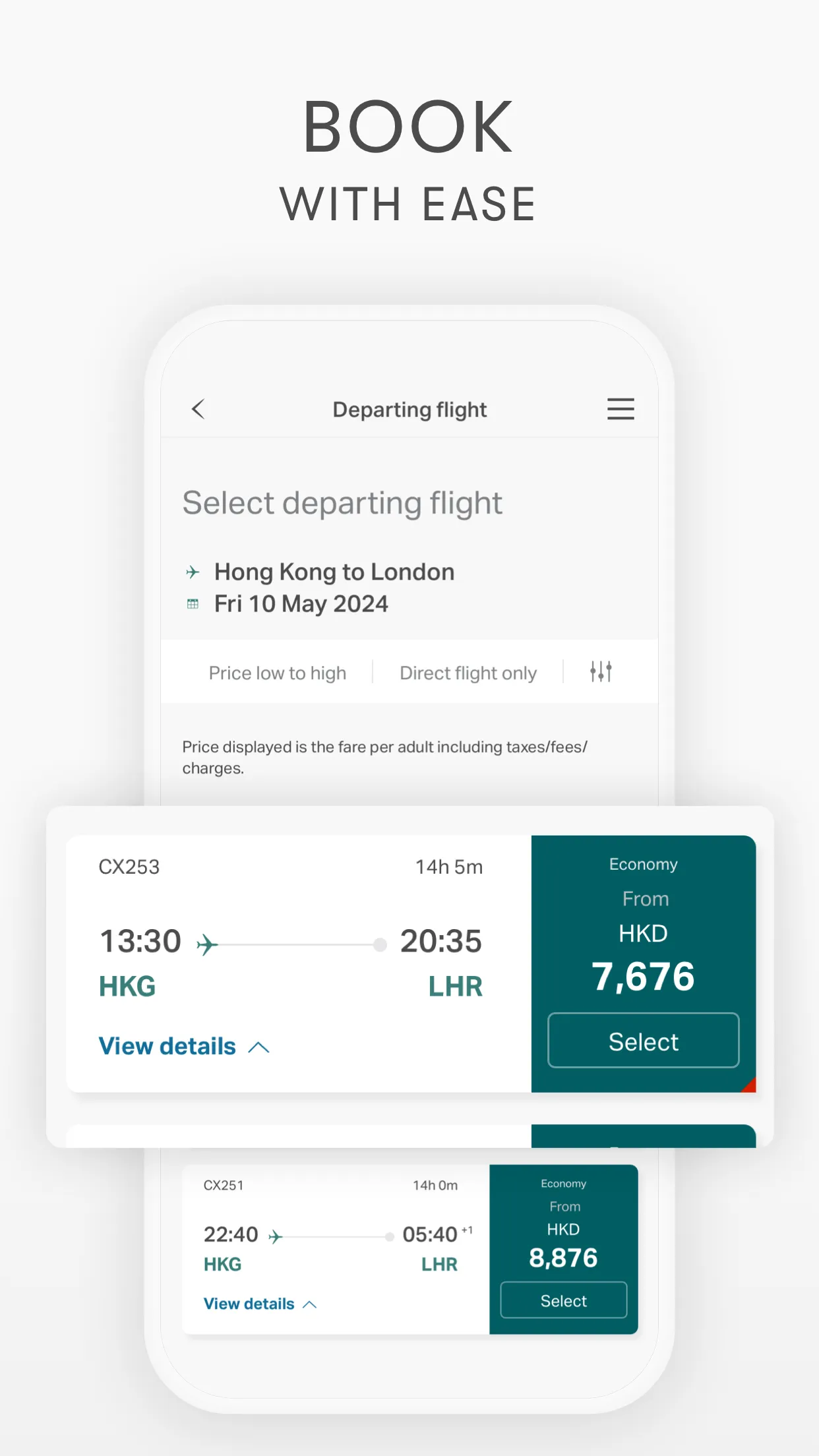Select the HKD 7,676 Economy fare
819x1456 pixels.
(x=642, y=1041)
